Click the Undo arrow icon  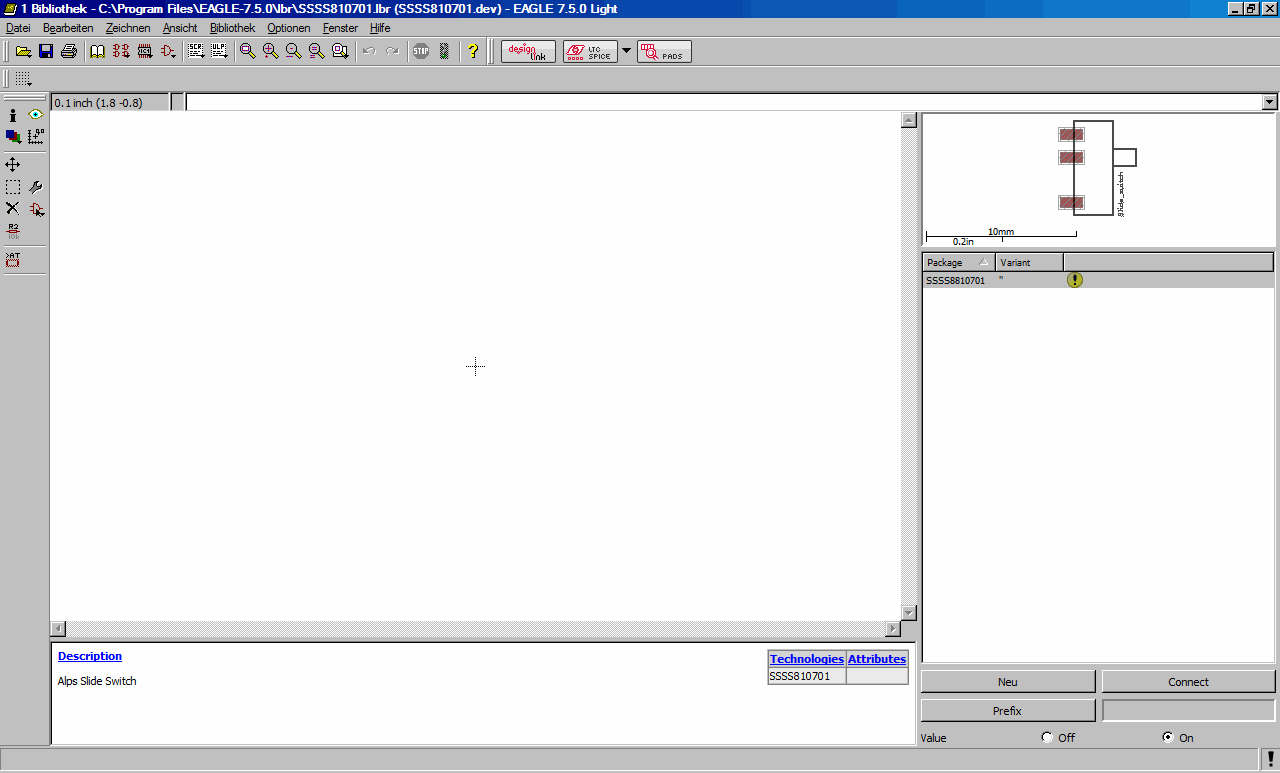point(369,51)
